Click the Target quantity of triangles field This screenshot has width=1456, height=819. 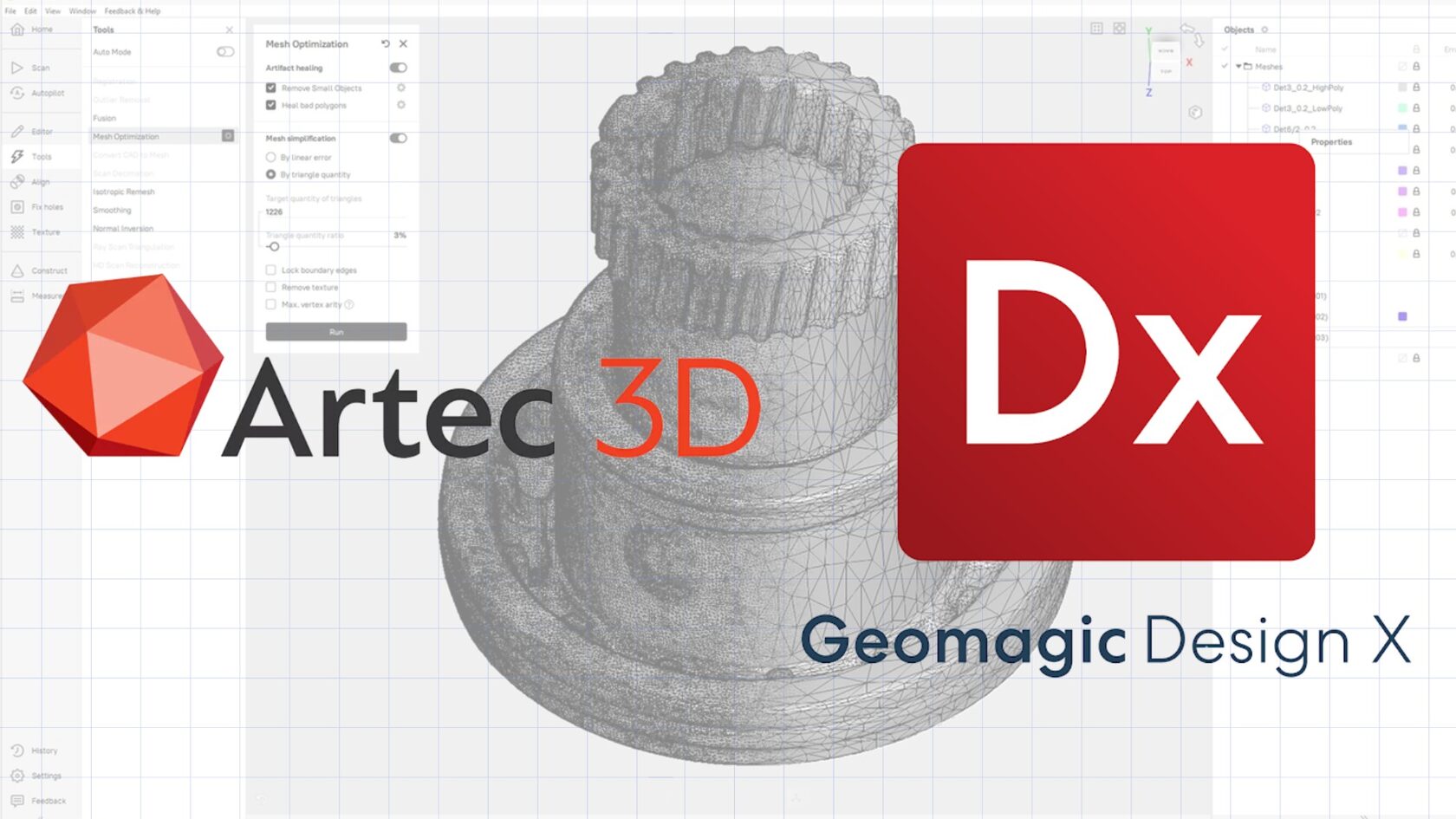tap(335, 211)
